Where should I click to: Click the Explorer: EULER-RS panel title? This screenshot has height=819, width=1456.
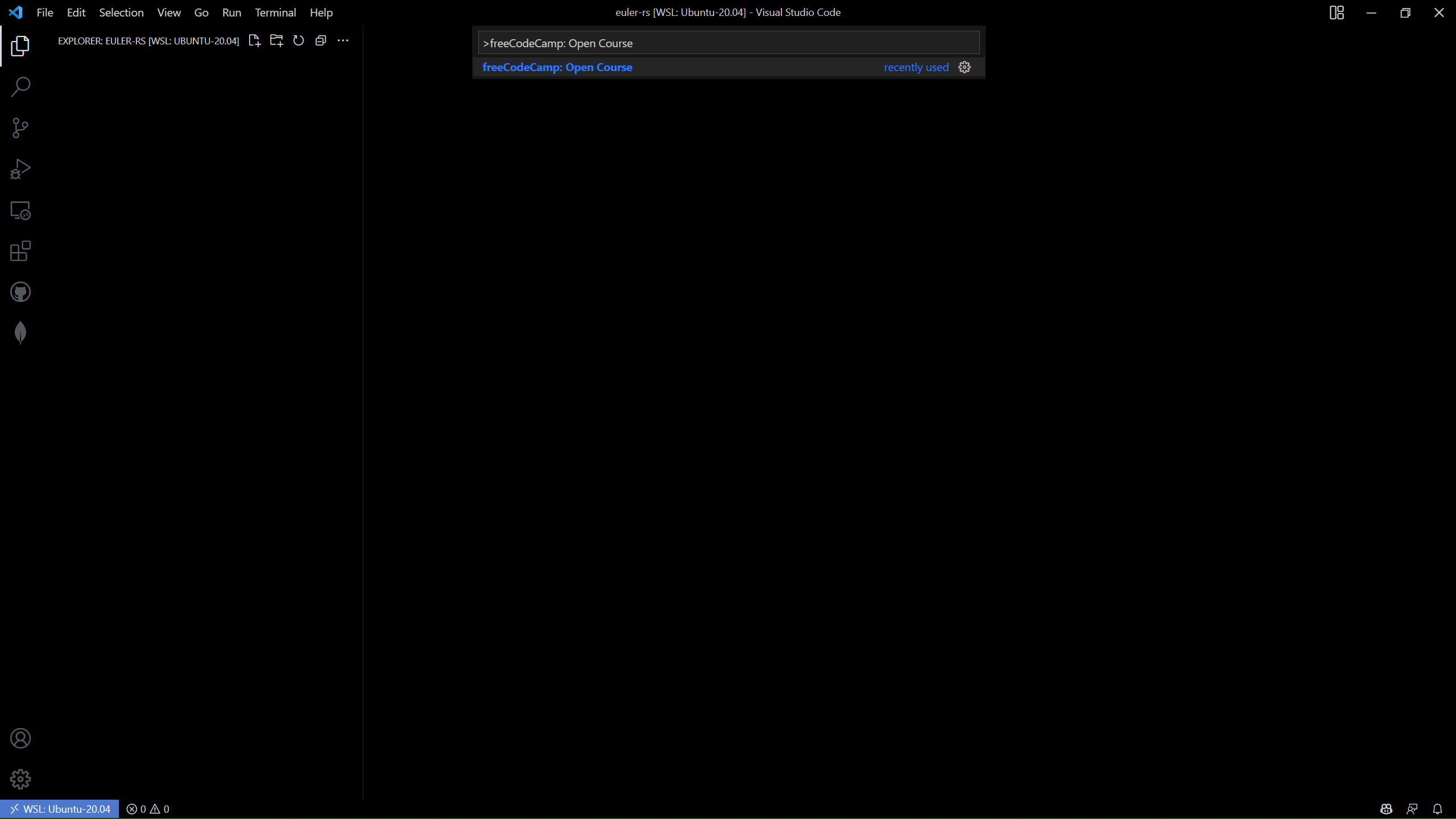click(x=148, y=41)
